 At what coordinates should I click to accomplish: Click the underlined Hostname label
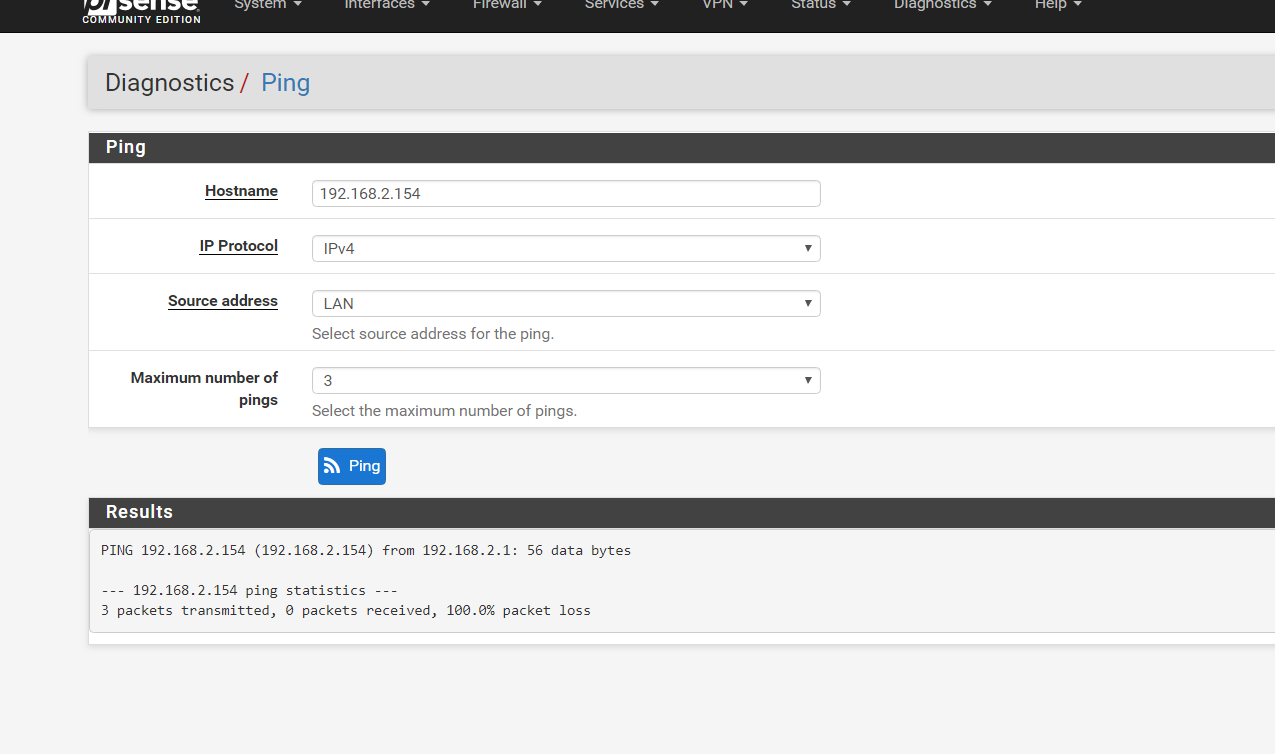tap(241, 191)
